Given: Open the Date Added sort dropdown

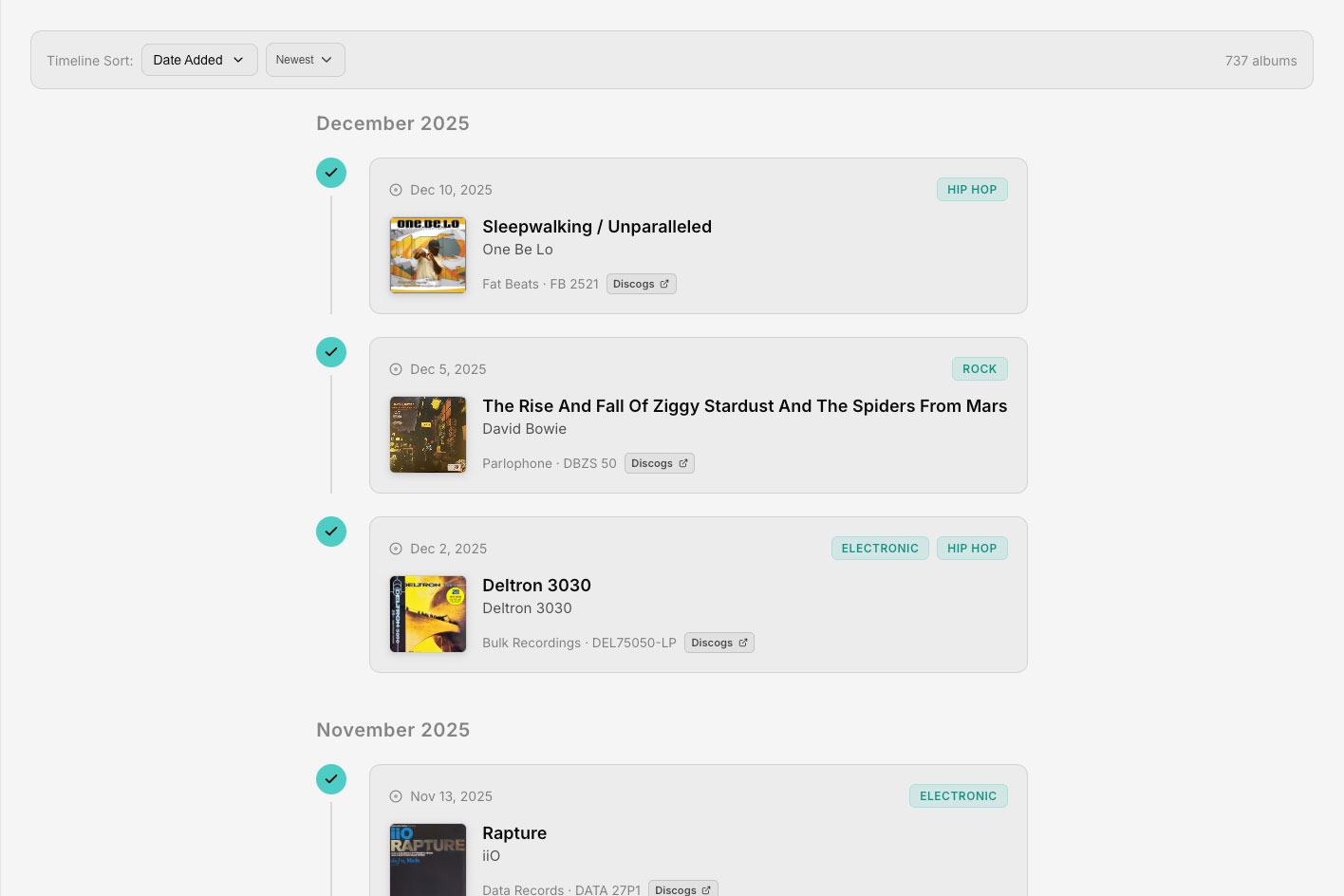Looking at the screenshot, I should click(x=199, y=60).
